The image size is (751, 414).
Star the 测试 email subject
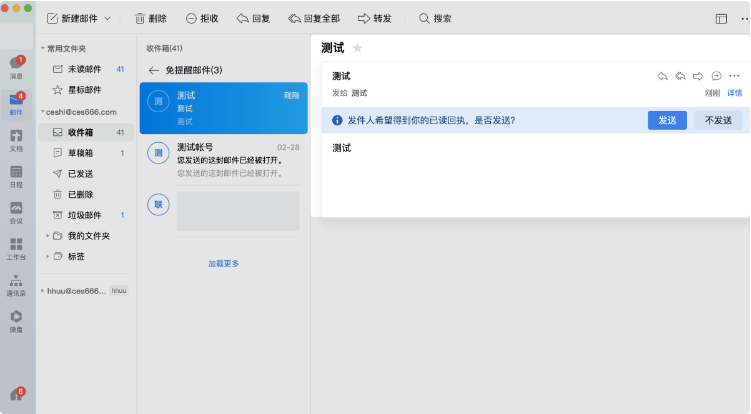(x=357, y=48)
